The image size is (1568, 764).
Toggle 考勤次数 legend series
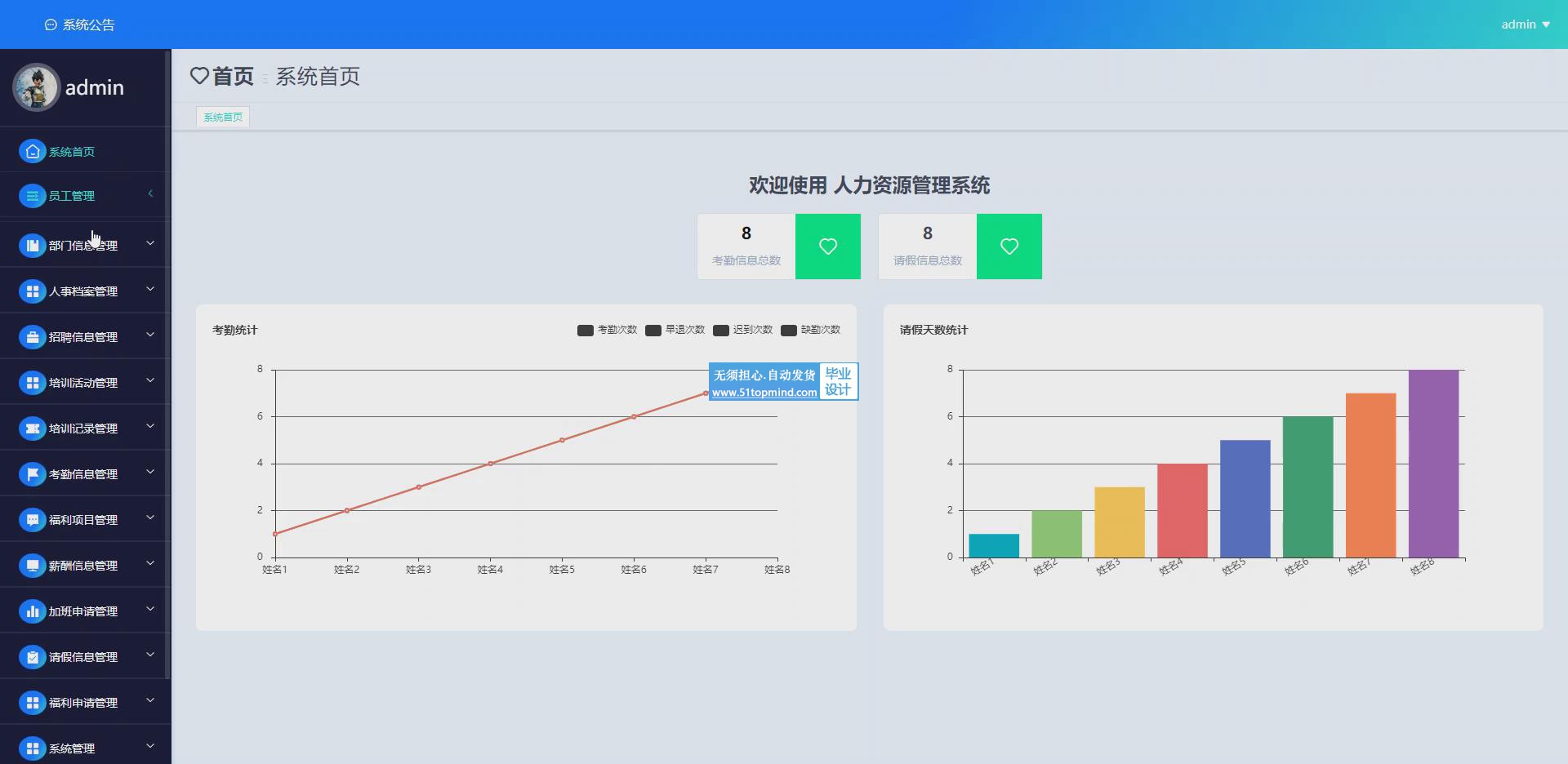pos(607,330)
